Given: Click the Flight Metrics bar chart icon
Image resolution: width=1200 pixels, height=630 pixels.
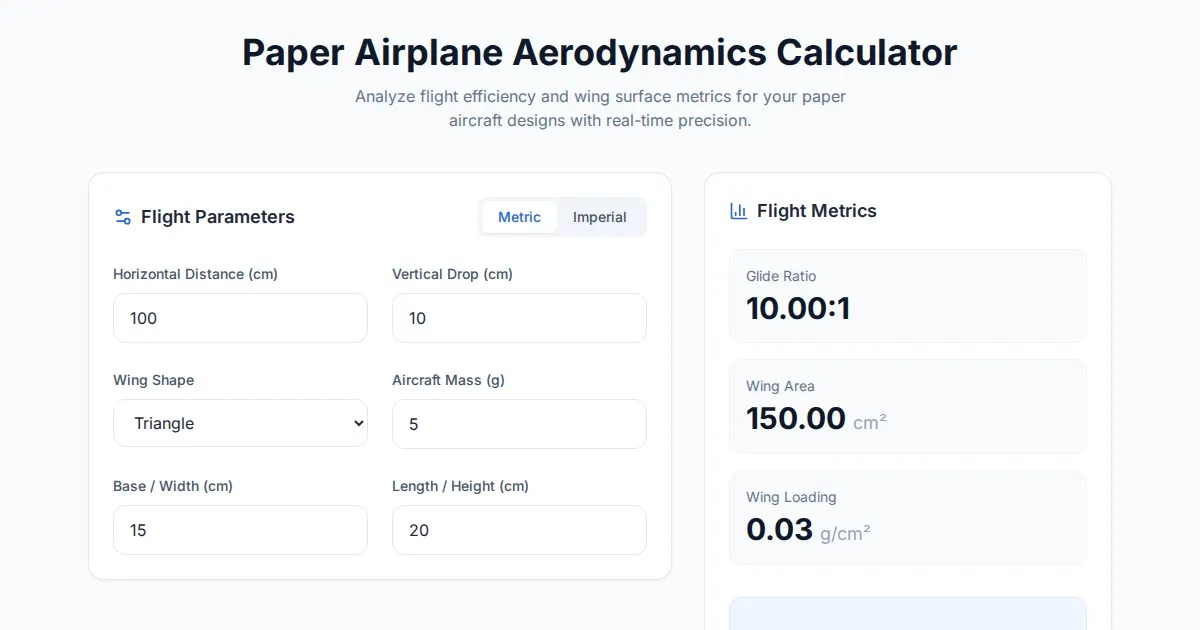Looking at the screenshot, I should (x=739, y=211).
